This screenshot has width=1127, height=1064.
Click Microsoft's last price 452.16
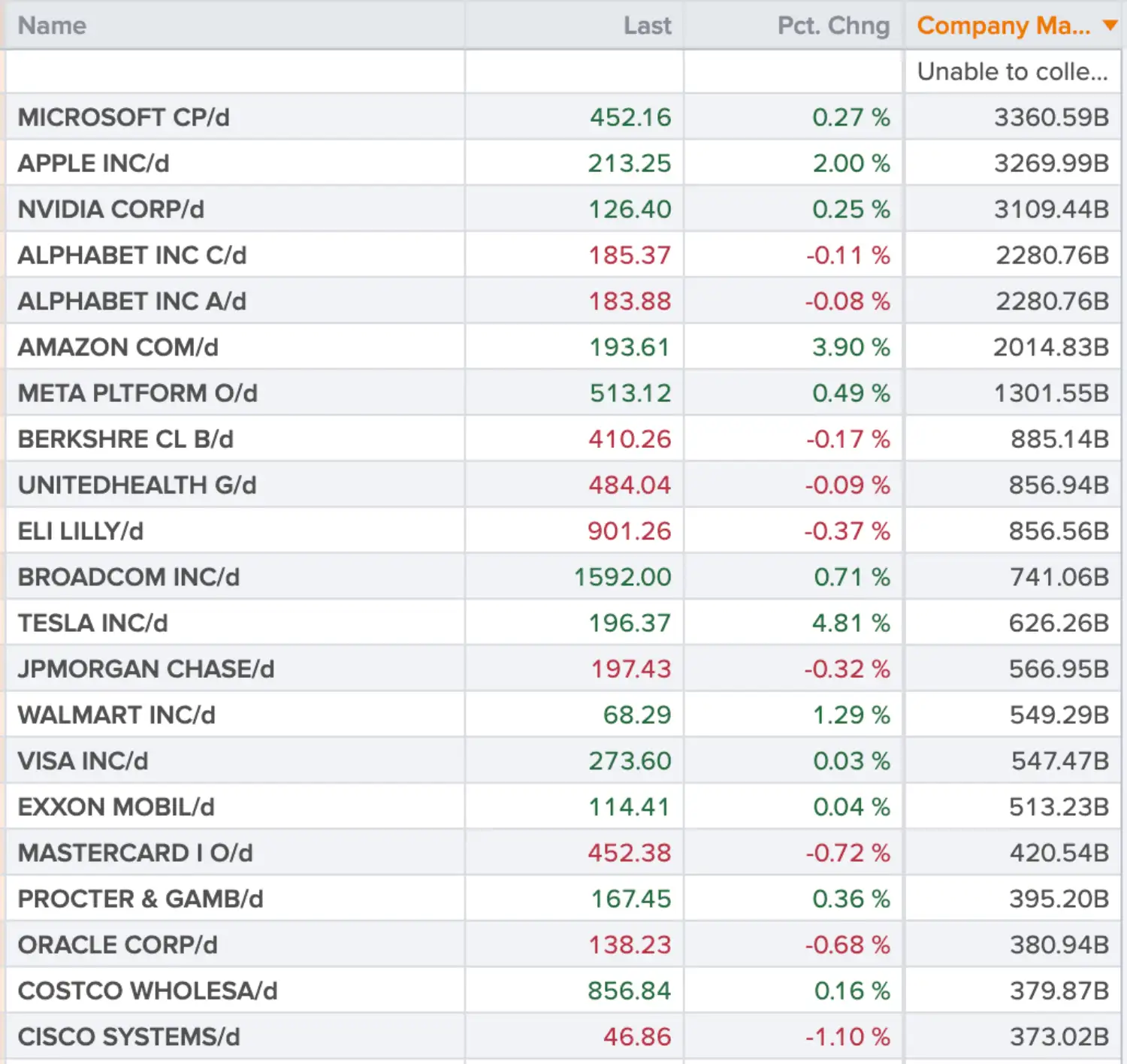pyautogui.click(x=630, y=117)
